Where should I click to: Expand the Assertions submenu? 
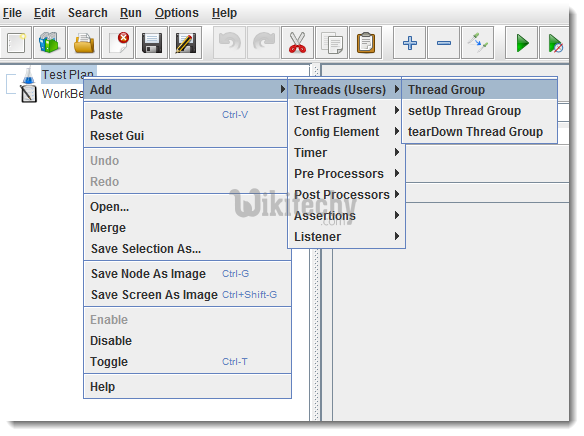pyautogui.click(x=345, y=216)
